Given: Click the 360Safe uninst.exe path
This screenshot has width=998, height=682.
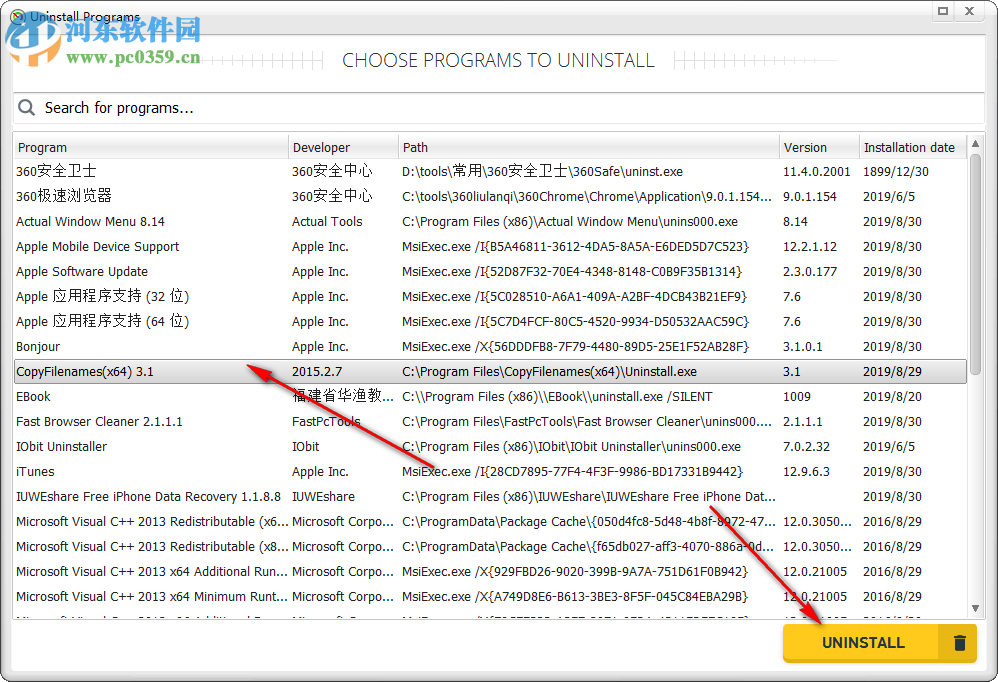Looking at the screenshot, I should point(542,171).
